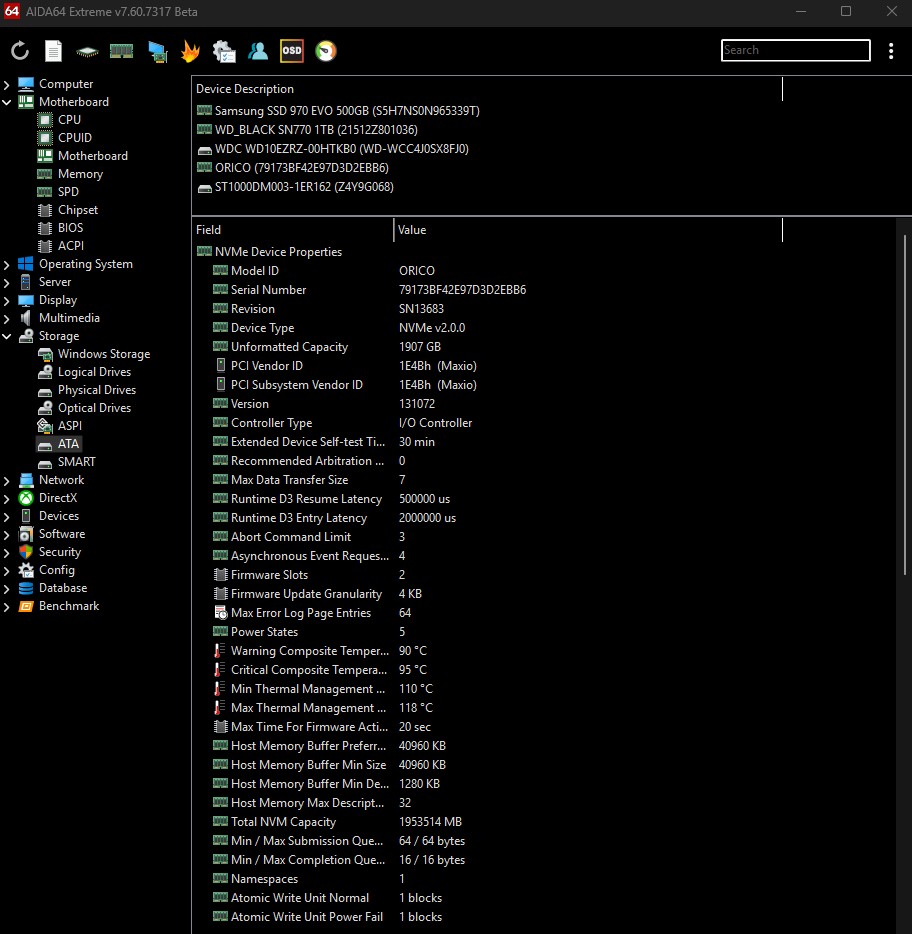Expand the Computer tree node
This screenshot has height=934, width=912.
pos(7,85)
